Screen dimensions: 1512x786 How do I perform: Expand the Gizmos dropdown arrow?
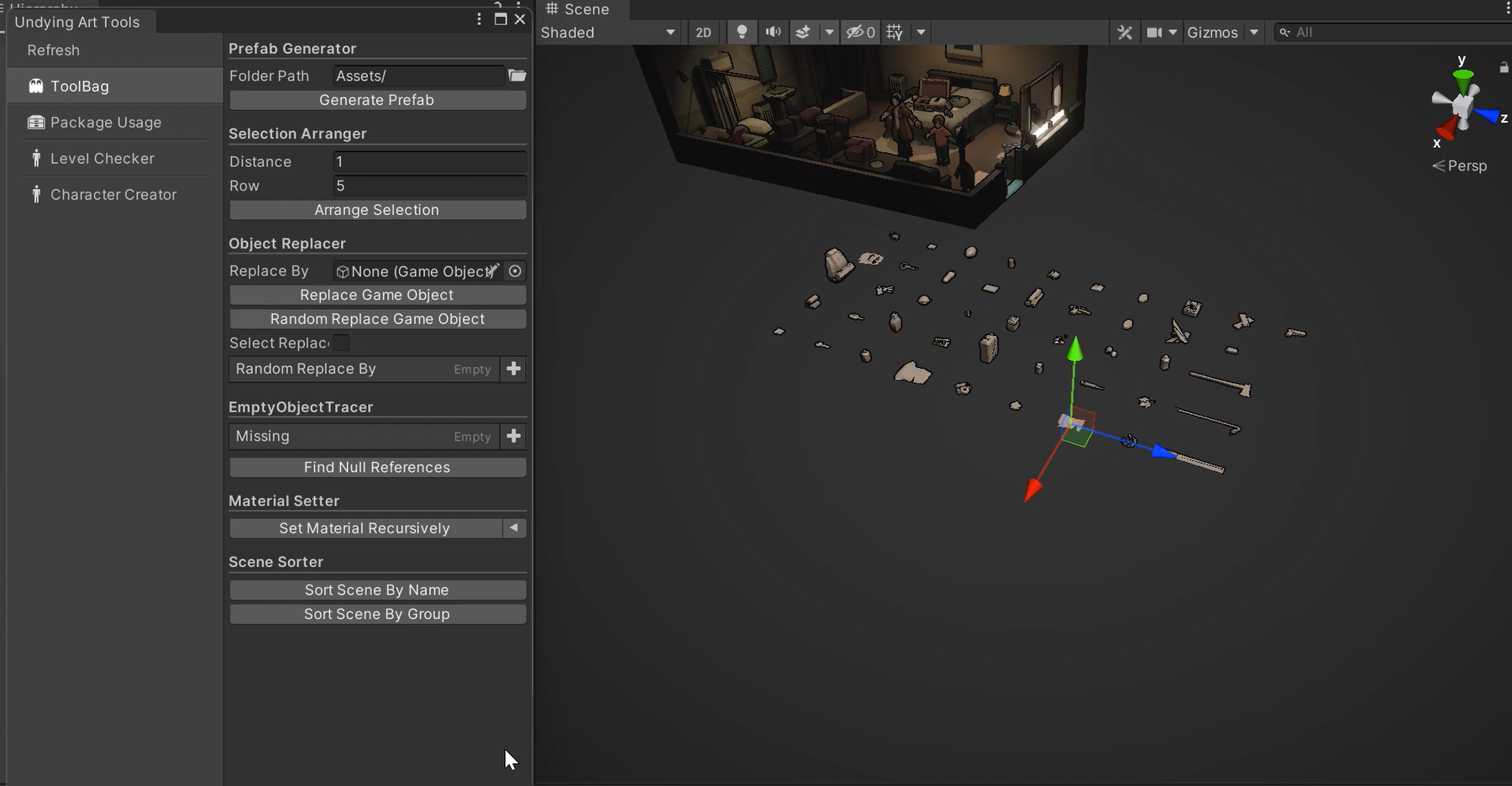coord(1254,32)
